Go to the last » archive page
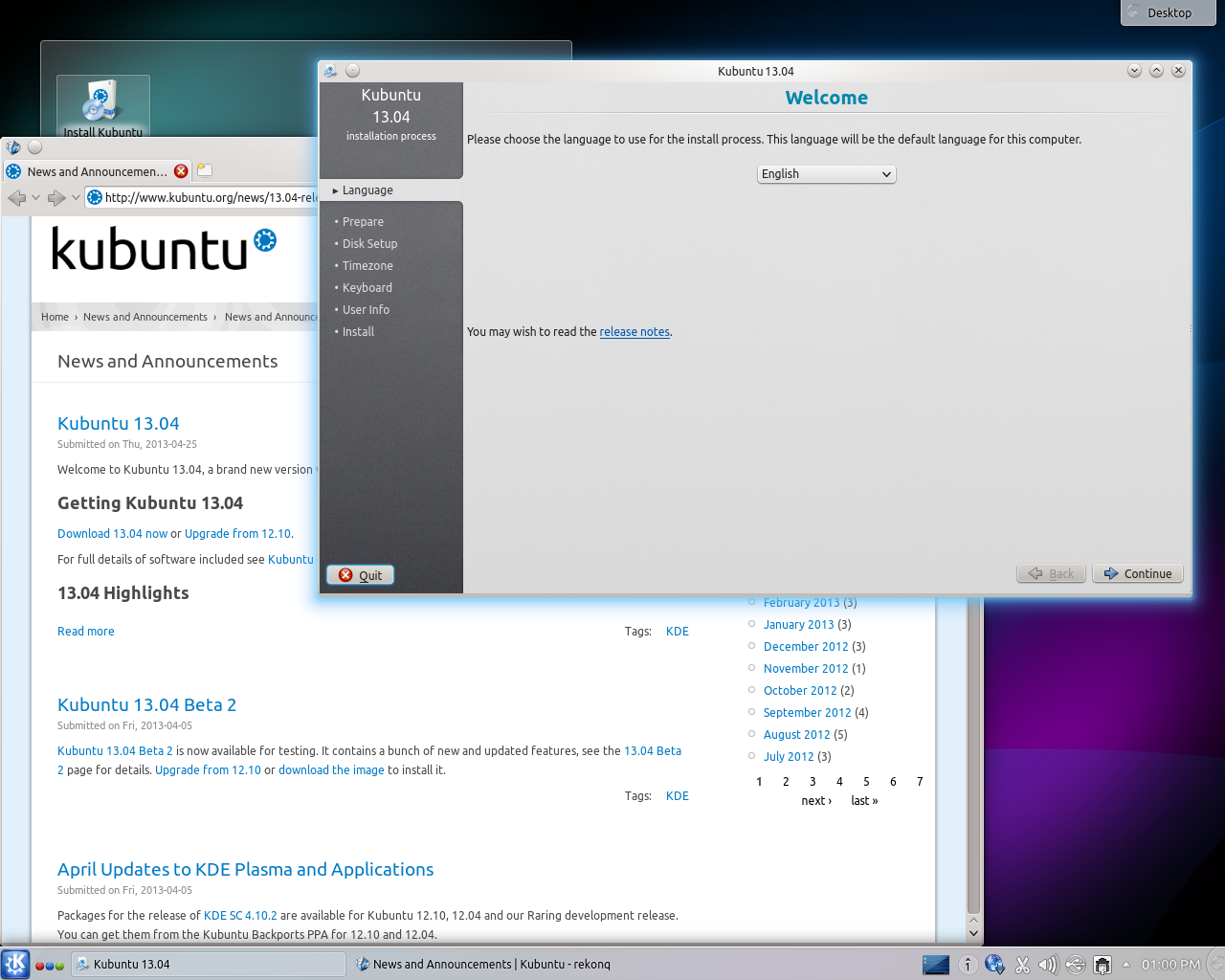The height and width of the screenshot is (980, 1225). [x=864, y=801]
